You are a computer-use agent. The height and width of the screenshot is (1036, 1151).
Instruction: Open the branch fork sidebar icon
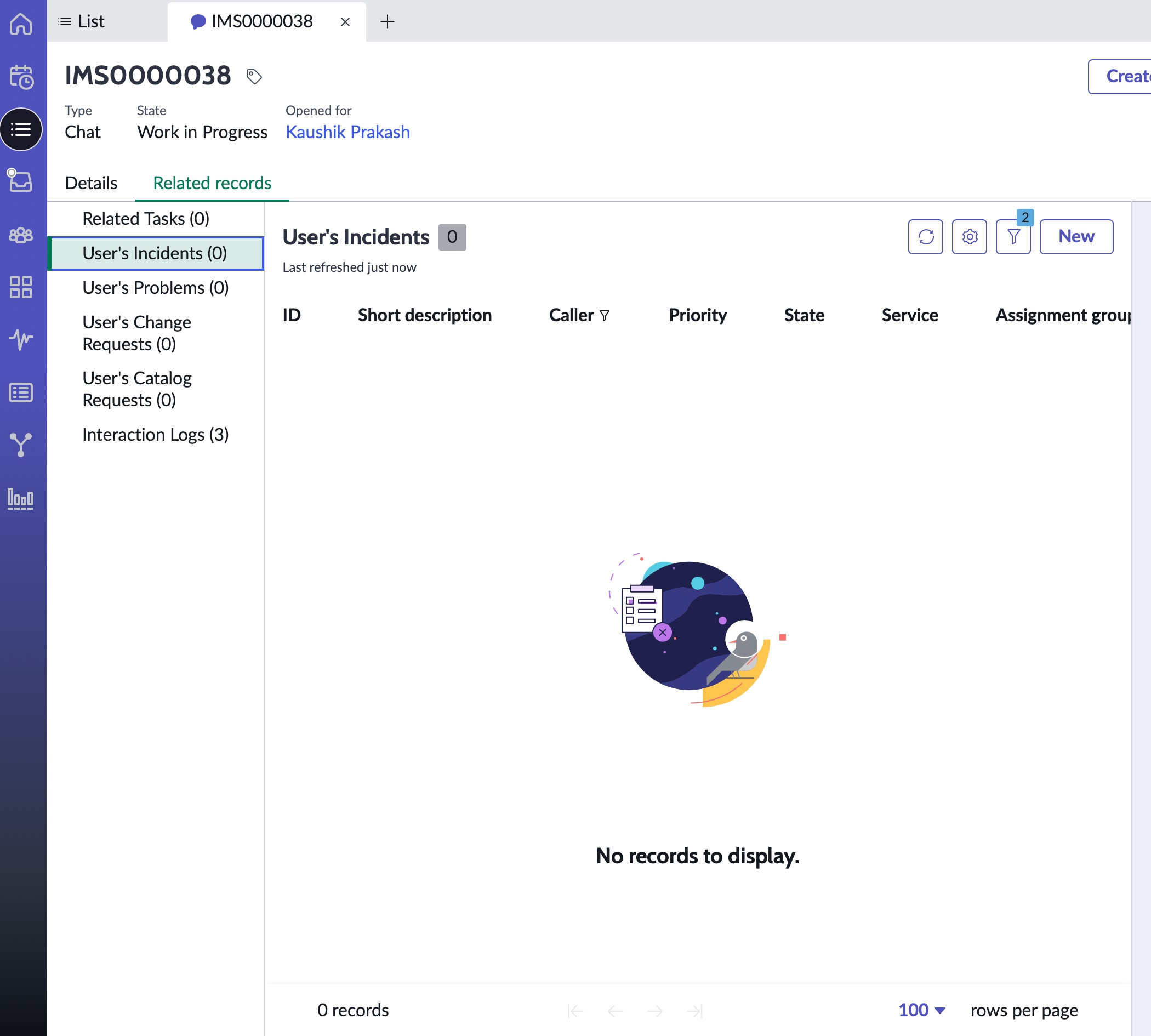[x=21, y=445]
